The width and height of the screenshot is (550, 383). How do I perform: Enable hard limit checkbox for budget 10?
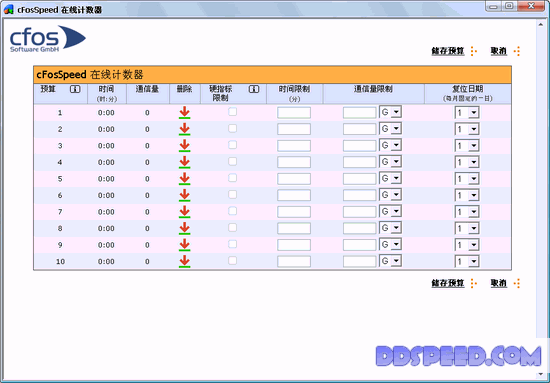click(233, 260)
